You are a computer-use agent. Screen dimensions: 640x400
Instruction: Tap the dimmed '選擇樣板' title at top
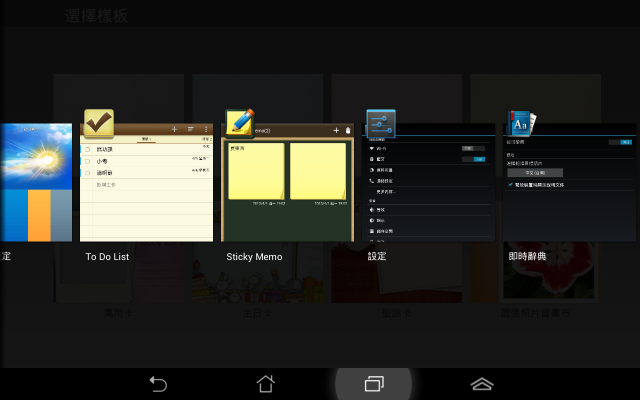(96, 16)
